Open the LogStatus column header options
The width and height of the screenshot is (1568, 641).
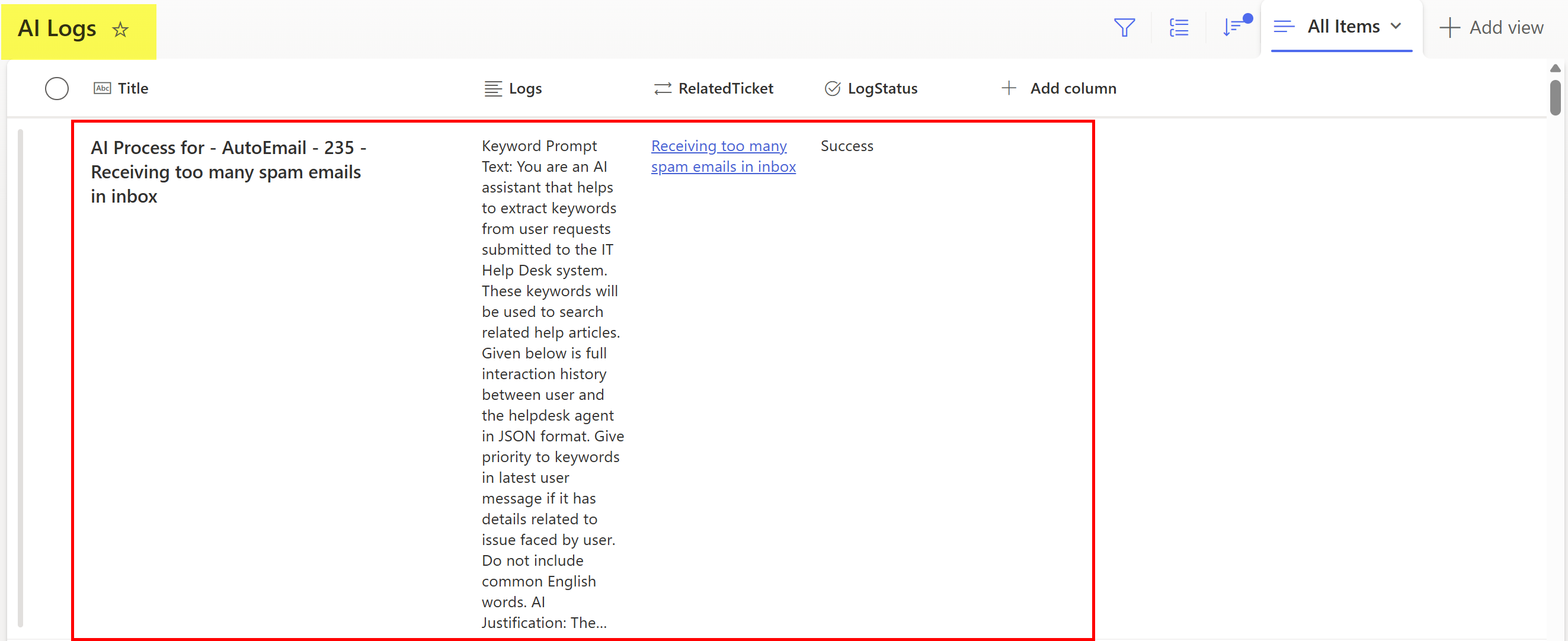pyautogui.click(x=882, y=89)
